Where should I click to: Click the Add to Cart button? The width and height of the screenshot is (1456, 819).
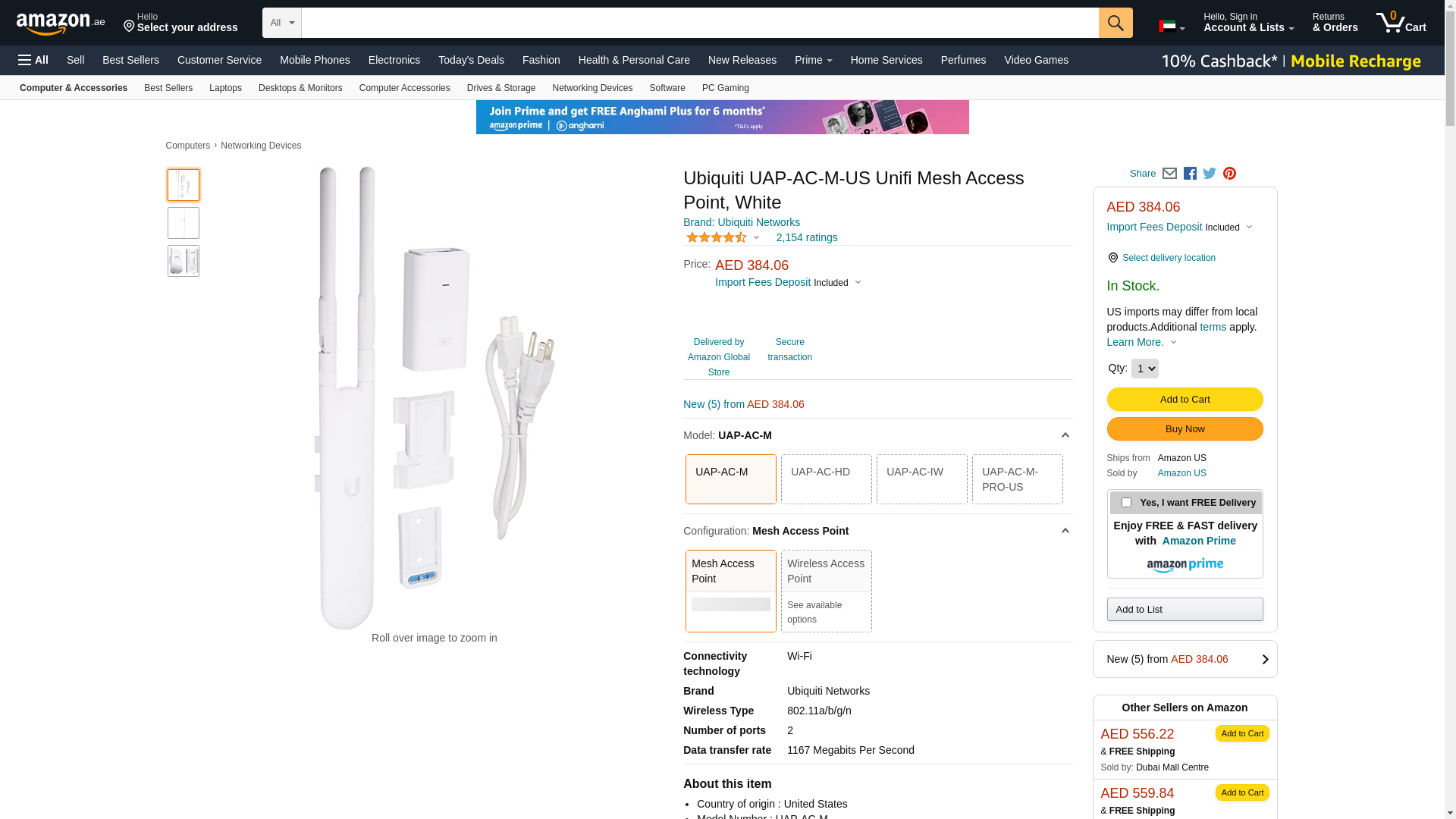[1185, 400]
